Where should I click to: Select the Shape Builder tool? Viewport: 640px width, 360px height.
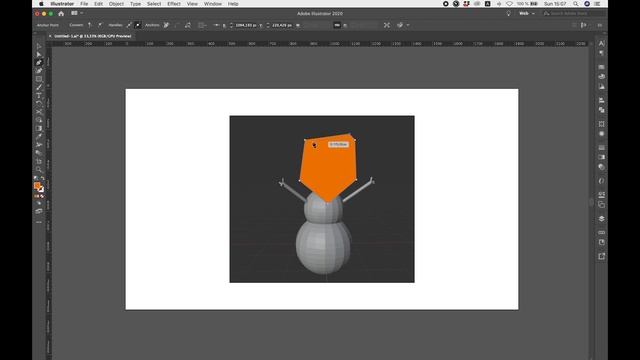39,120
